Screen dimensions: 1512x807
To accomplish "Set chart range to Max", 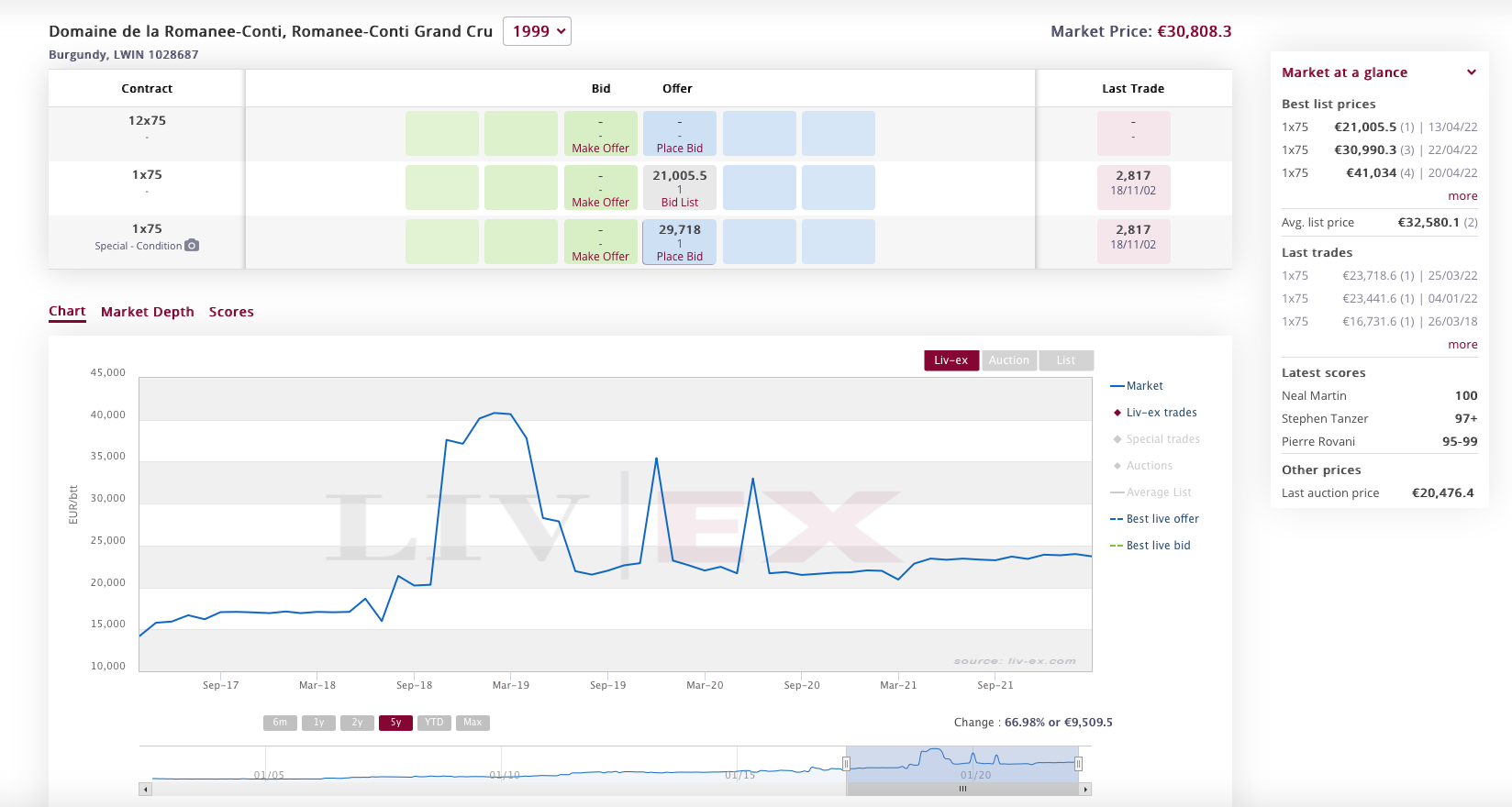I will pyautogui.click(x=472, y=723).
